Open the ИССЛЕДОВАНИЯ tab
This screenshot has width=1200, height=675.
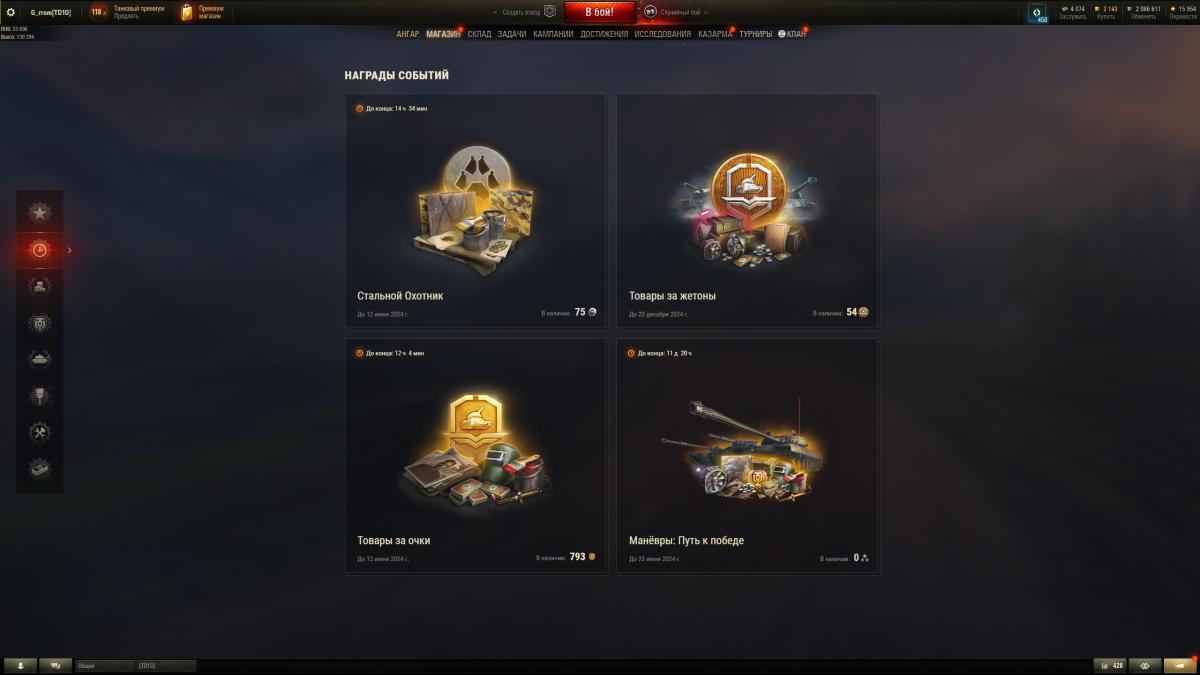[662, 34]
